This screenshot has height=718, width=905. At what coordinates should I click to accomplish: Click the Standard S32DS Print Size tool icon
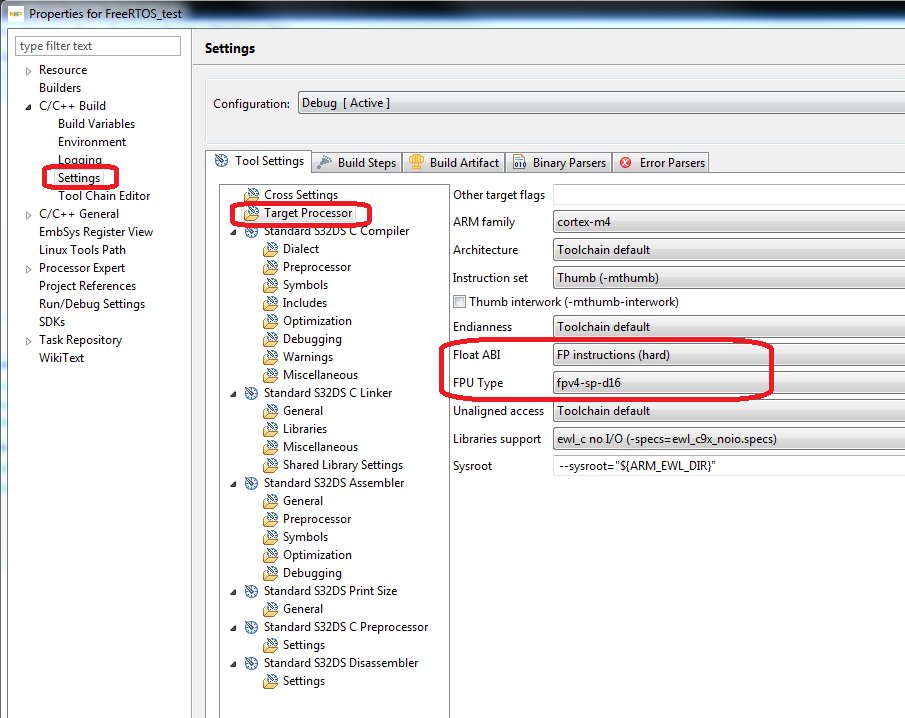click(x=251, y=591)
